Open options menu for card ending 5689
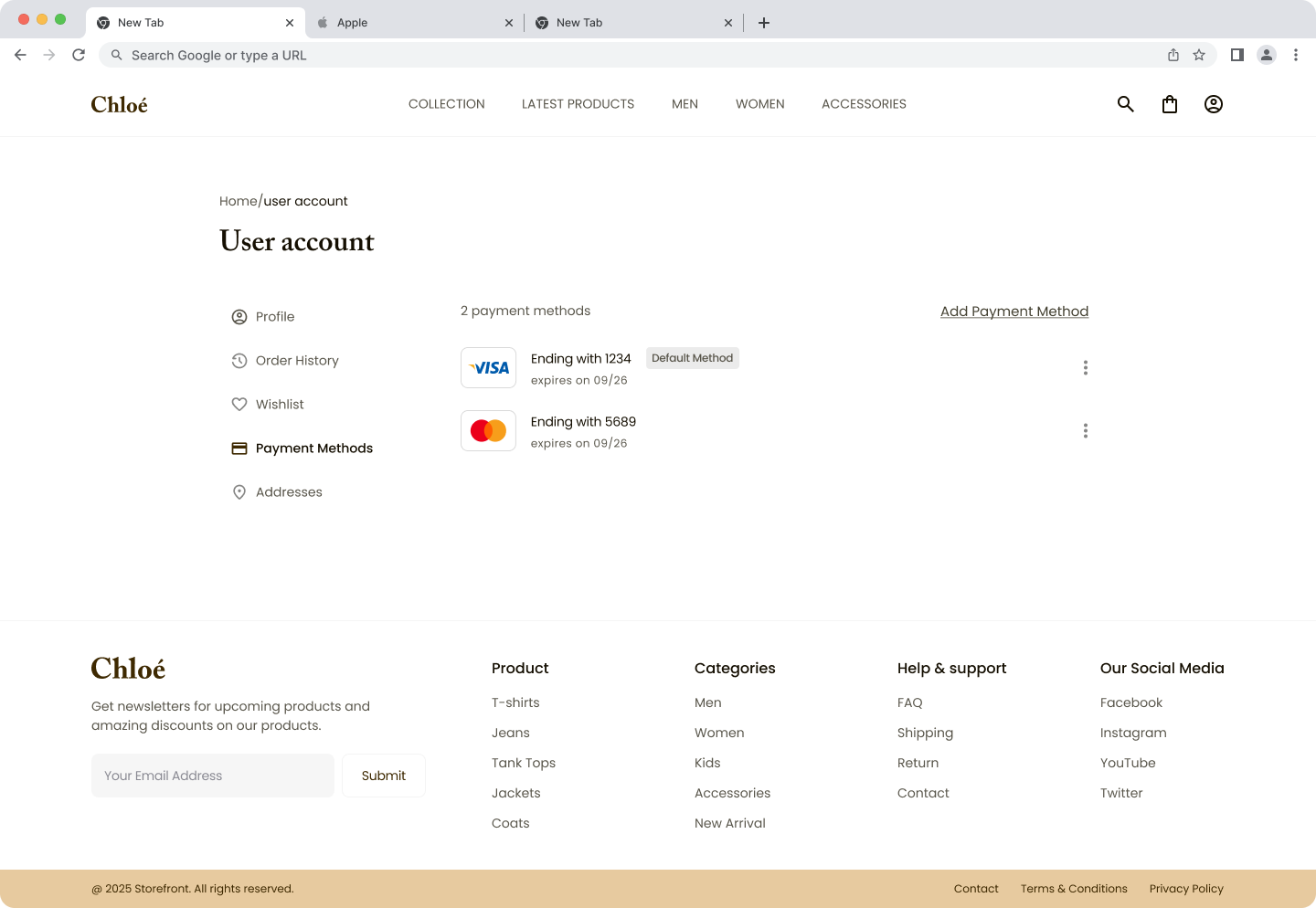The width and height of the screenshot is (1316, 908). click(x=1086, y=431)
